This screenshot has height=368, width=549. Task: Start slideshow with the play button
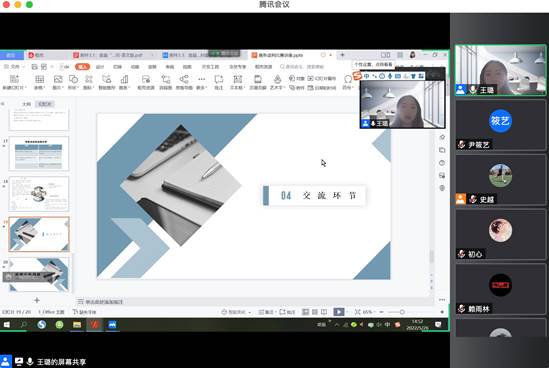point(339,312)
